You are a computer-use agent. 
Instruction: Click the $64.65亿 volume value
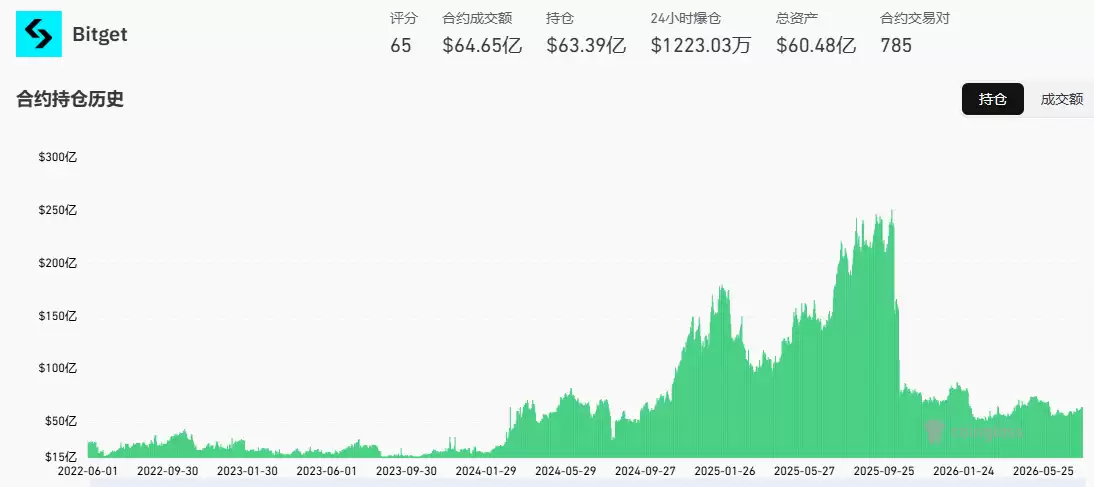point(482,46)
